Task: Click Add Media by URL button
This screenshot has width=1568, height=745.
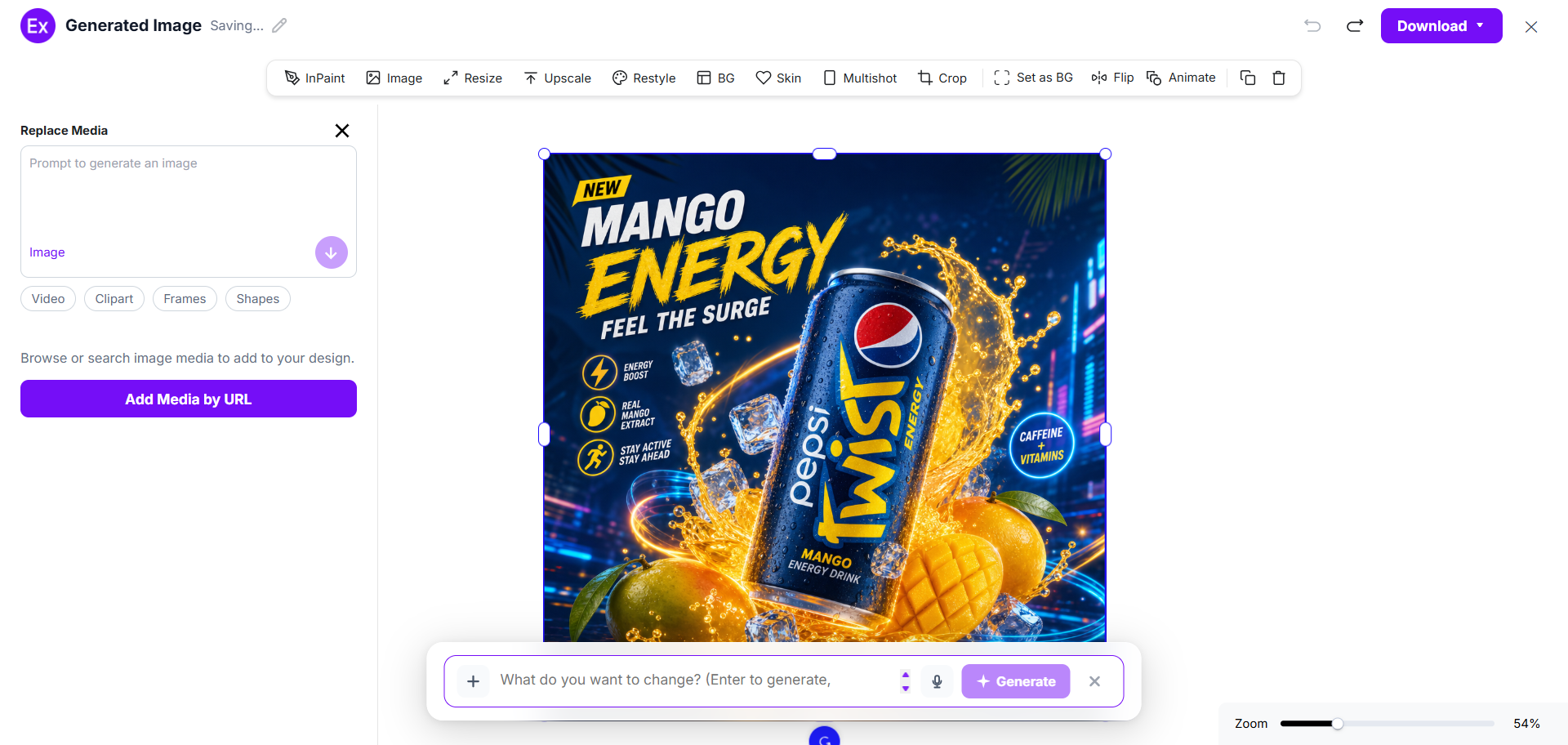Action: [189, 399]
